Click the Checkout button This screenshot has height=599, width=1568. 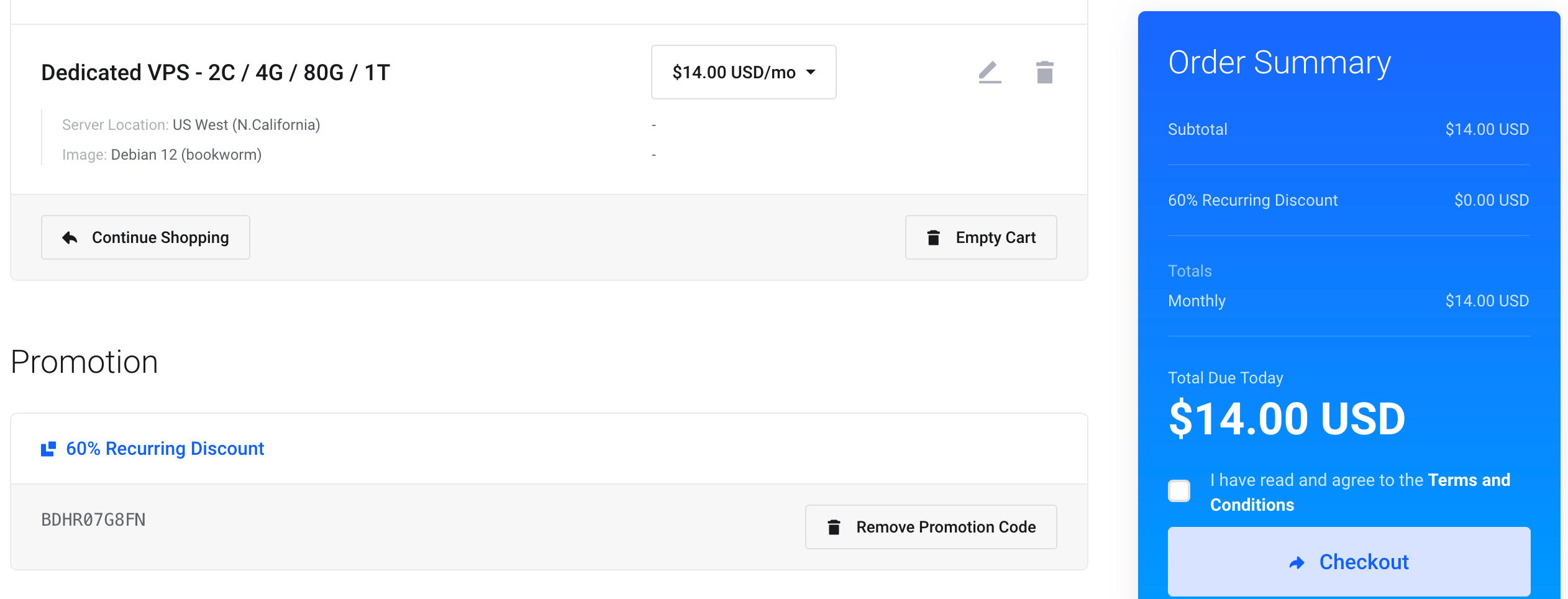click(x=1349, y=562)
